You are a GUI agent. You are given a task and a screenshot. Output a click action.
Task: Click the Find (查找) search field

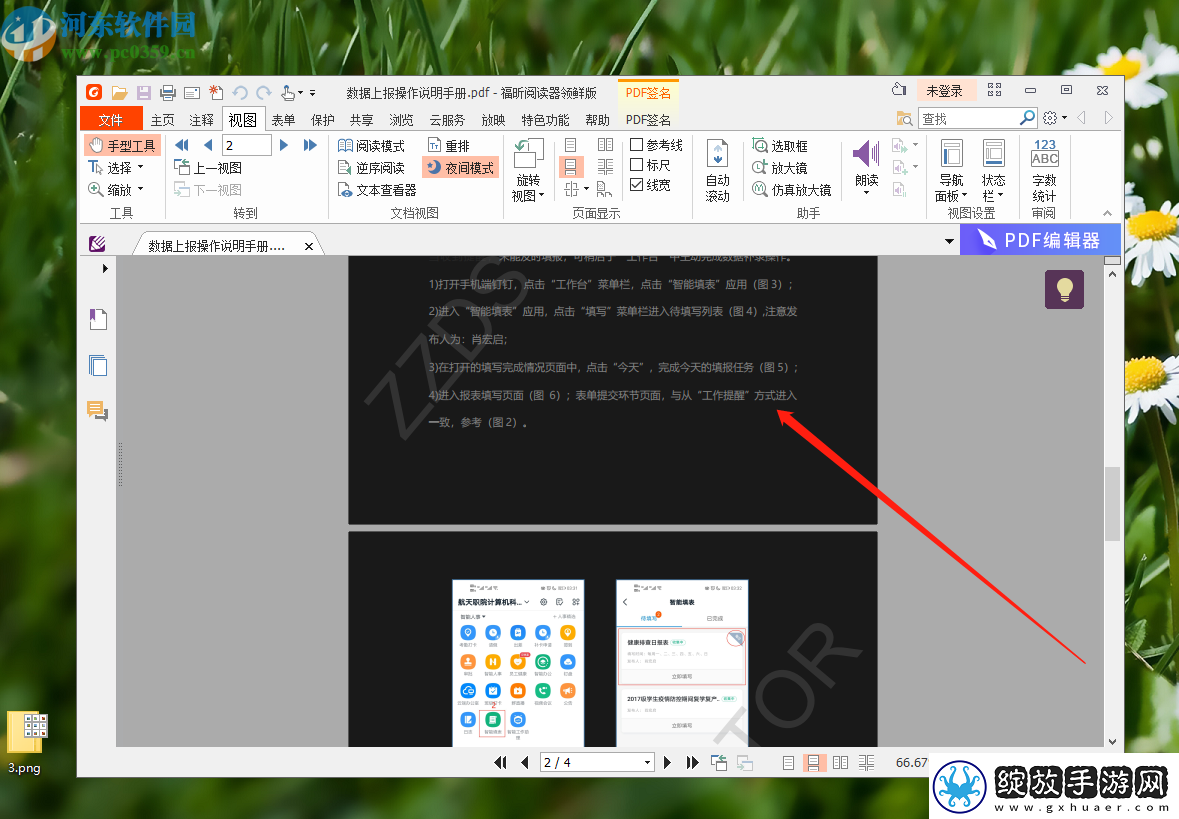coord(968,119)
